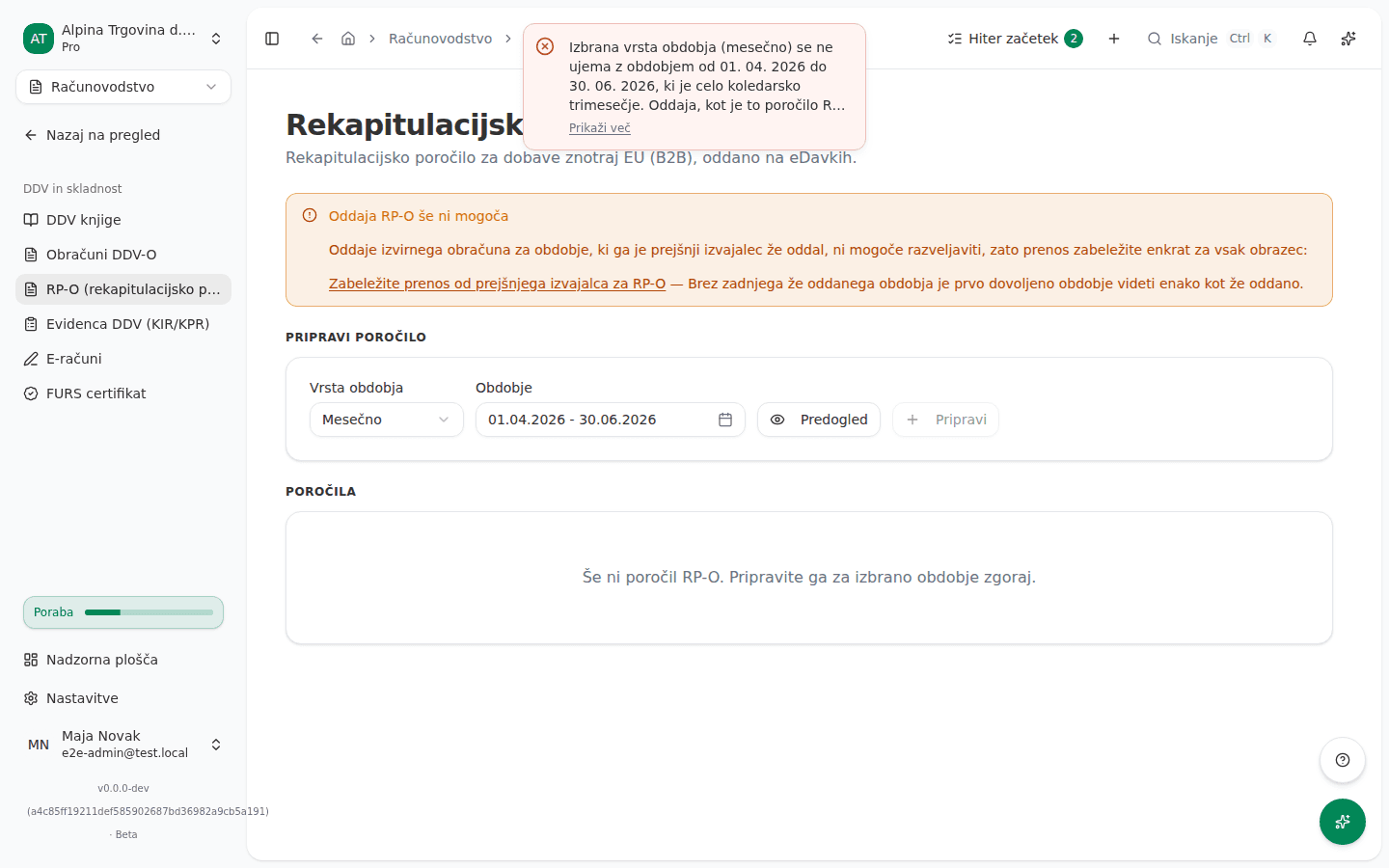This screenshot has width=1389, height=868.
Task: Open FURS certifikat page
Action: 123,393
